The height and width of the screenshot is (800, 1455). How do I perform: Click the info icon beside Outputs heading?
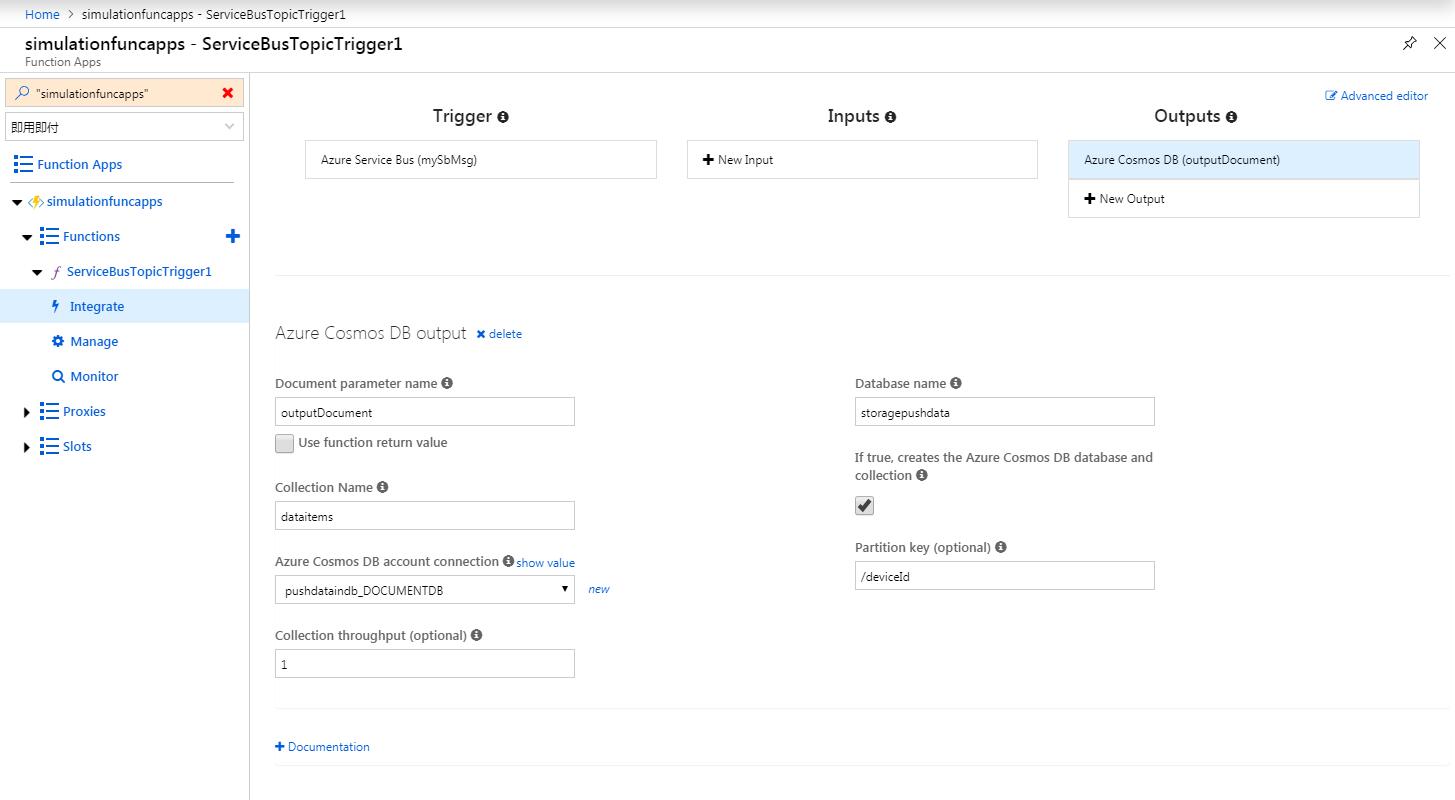1231,117
